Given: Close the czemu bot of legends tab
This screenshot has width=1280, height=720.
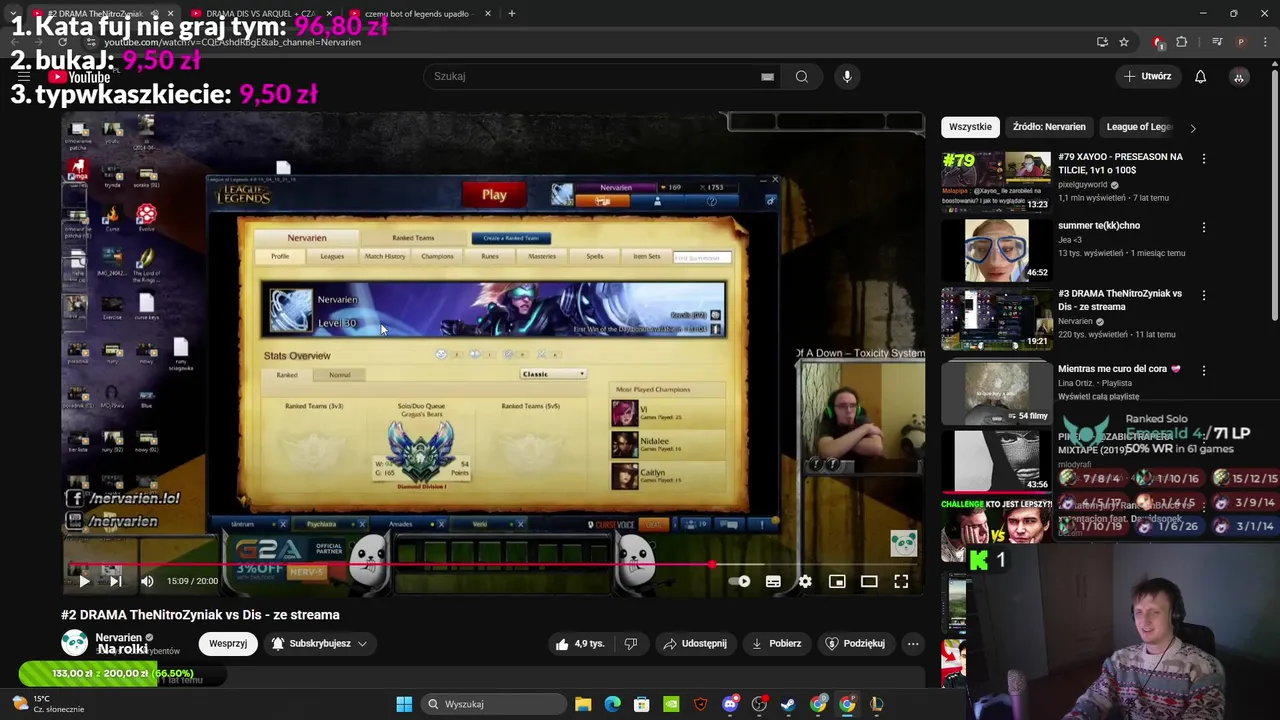Looking at the screenshot, I should point(487,14).
